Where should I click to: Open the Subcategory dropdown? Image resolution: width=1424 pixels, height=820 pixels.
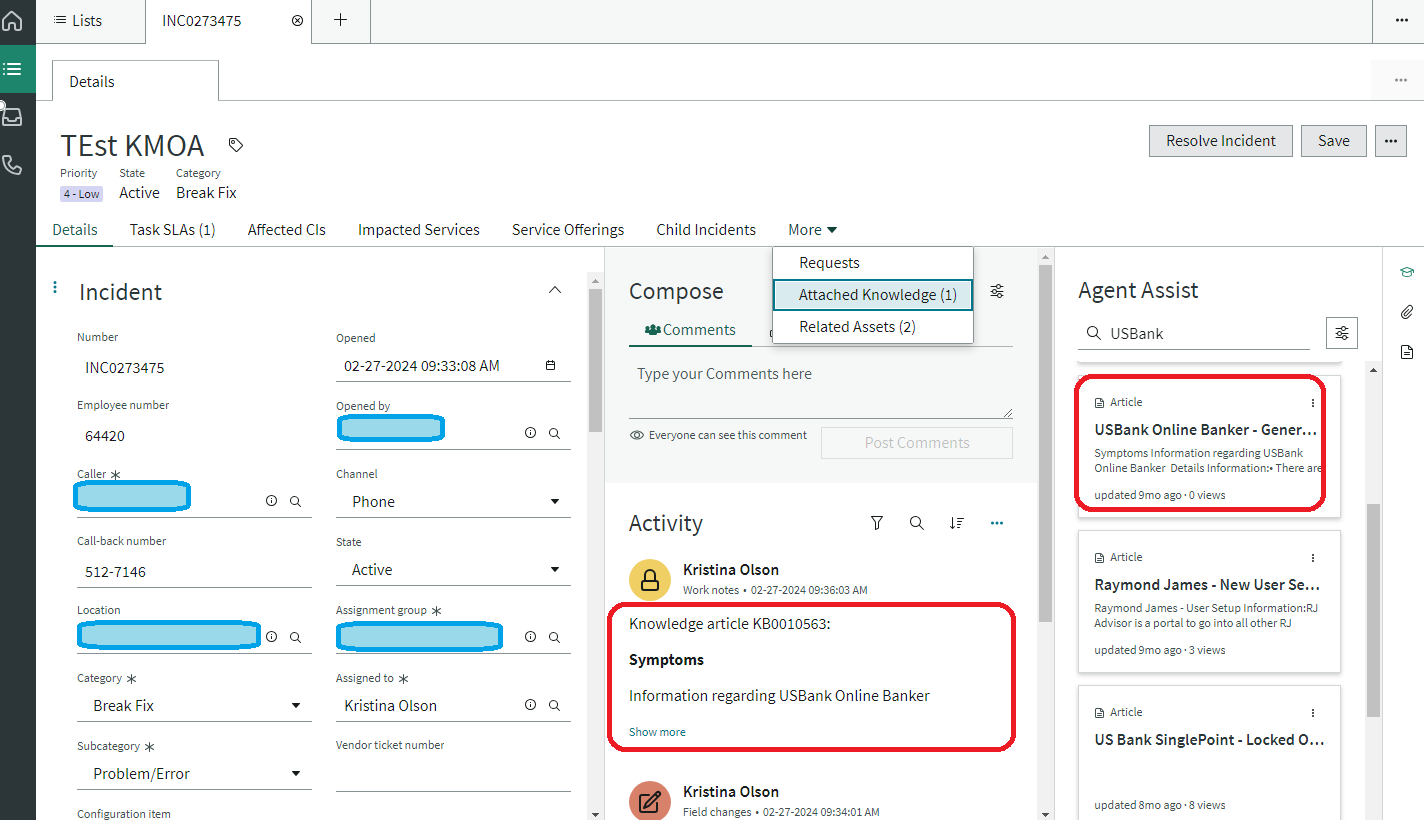pyautogui.click(x=296, y=773)
